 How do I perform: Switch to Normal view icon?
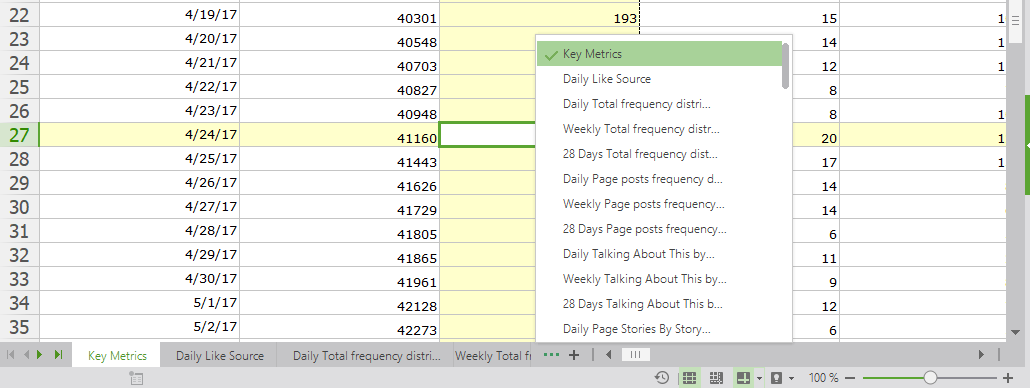click(x=688, y=377)
